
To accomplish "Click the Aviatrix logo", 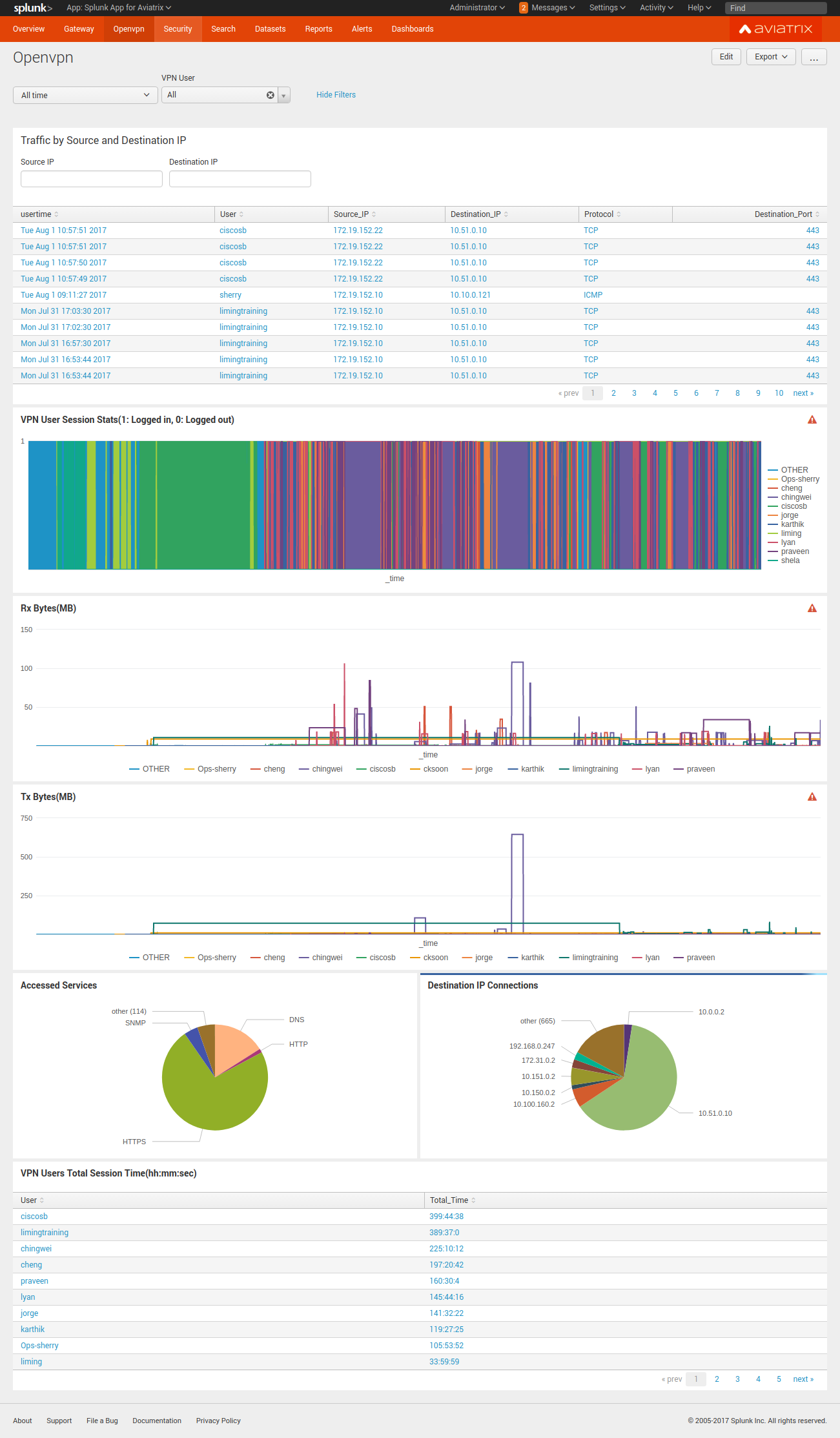I will tap(775, 29).
